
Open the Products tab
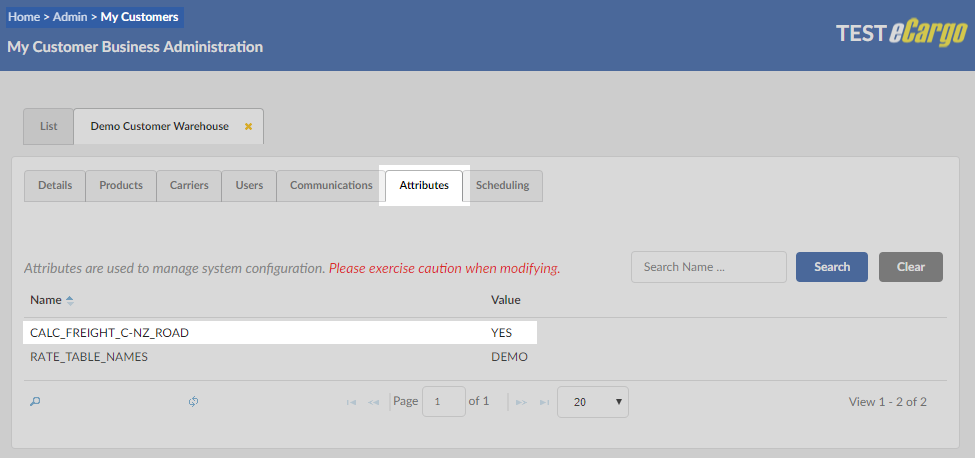121,186
